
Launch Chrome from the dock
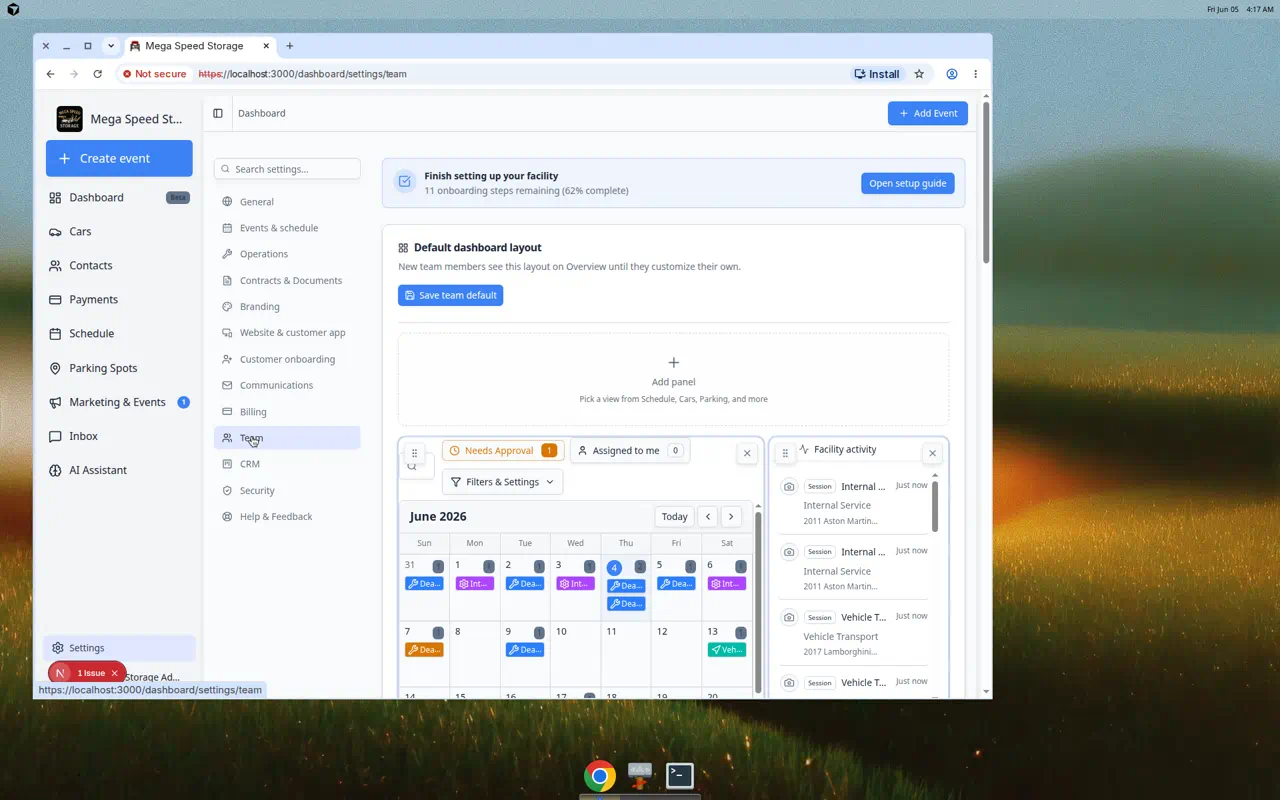pos(600,776)
